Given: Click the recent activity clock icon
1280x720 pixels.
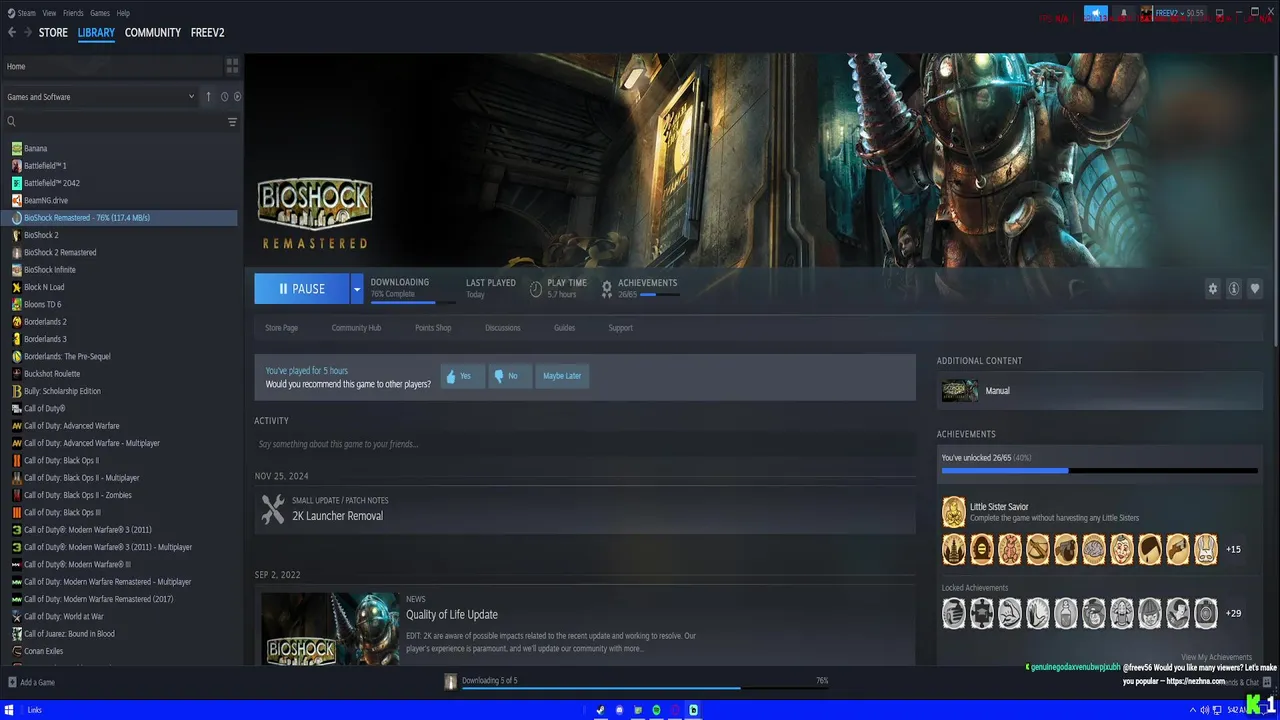Looking at the screenshot, I should coord(224,97).
